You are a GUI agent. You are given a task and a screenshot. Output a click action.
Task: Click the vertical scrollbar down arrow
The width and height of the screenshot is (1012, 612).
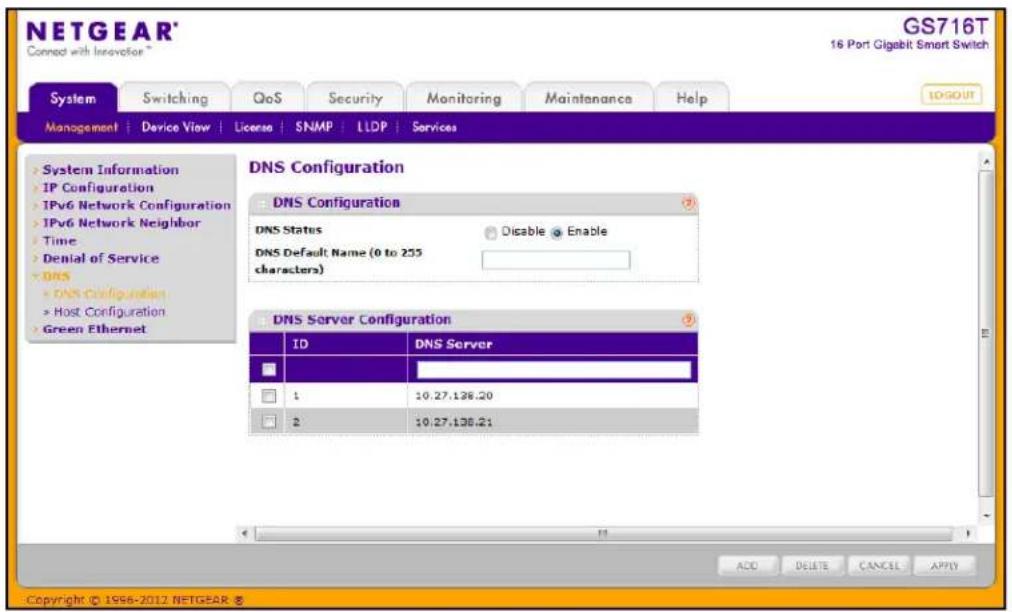[986, 515]
